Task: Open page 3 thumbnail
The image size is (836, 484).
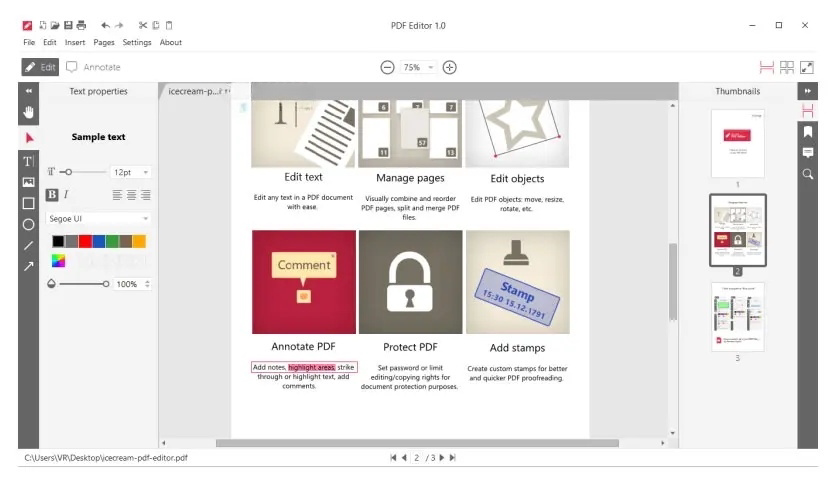Action: tap(738, 317)
